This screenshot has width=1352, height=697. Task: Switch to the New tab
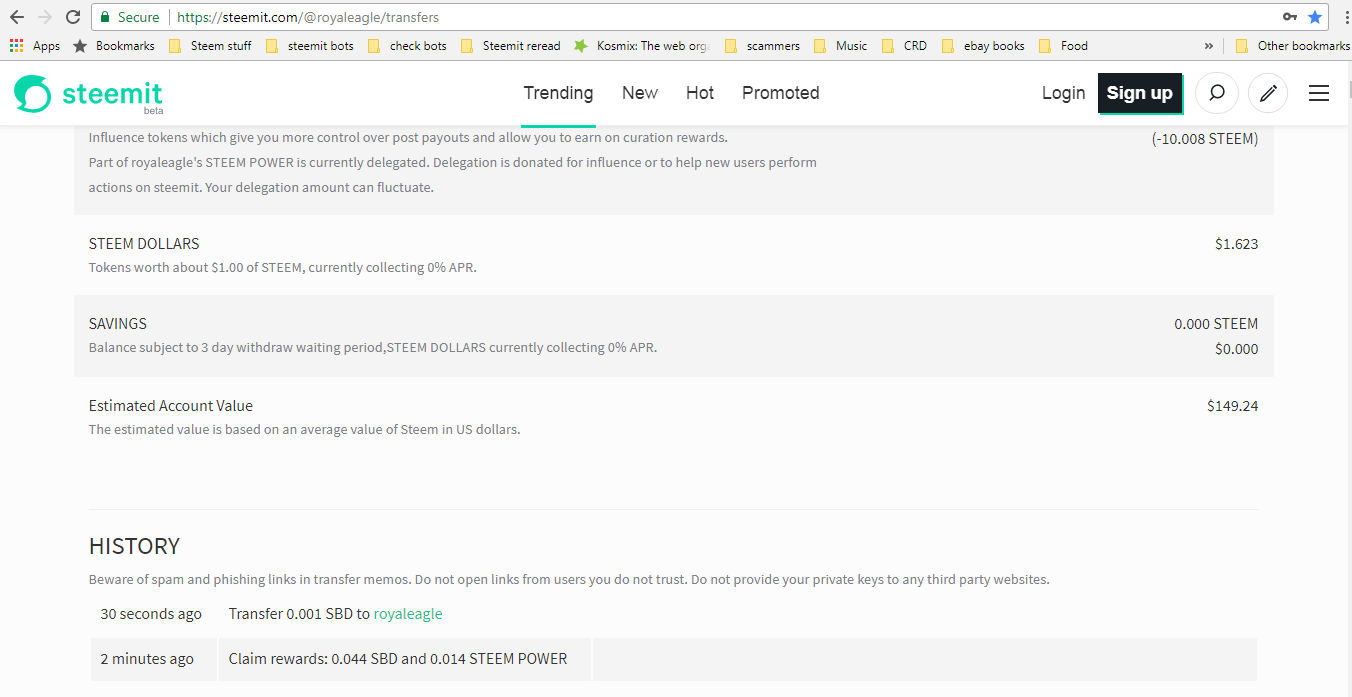[640, 93]
